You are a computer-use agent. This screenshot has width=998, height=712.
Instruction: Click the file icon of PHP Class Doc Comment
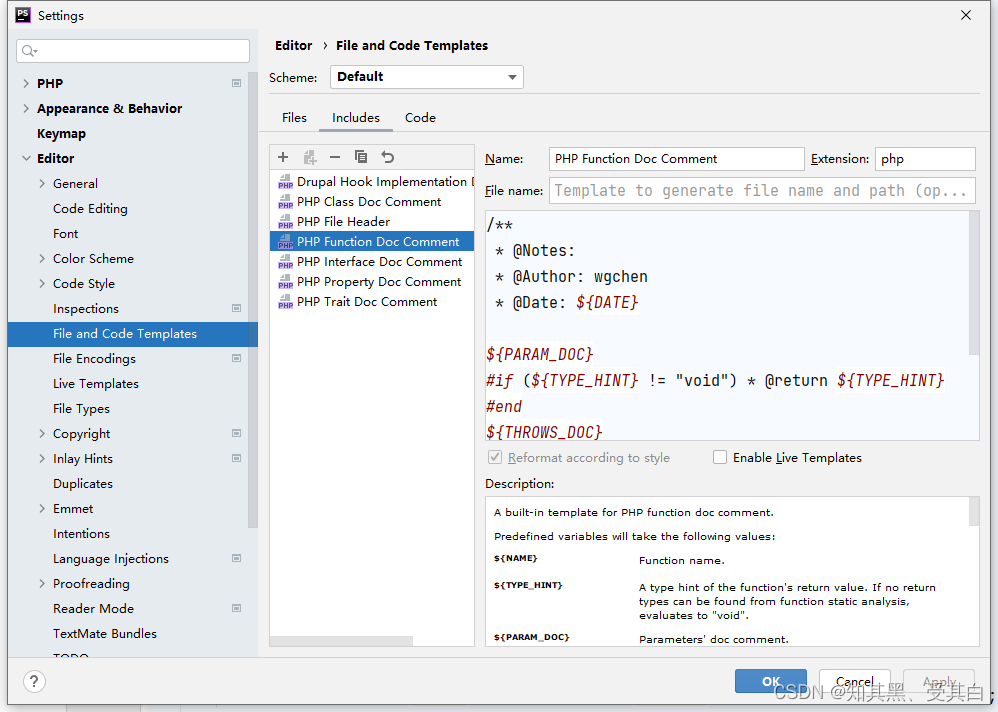(x=285, y=202)
